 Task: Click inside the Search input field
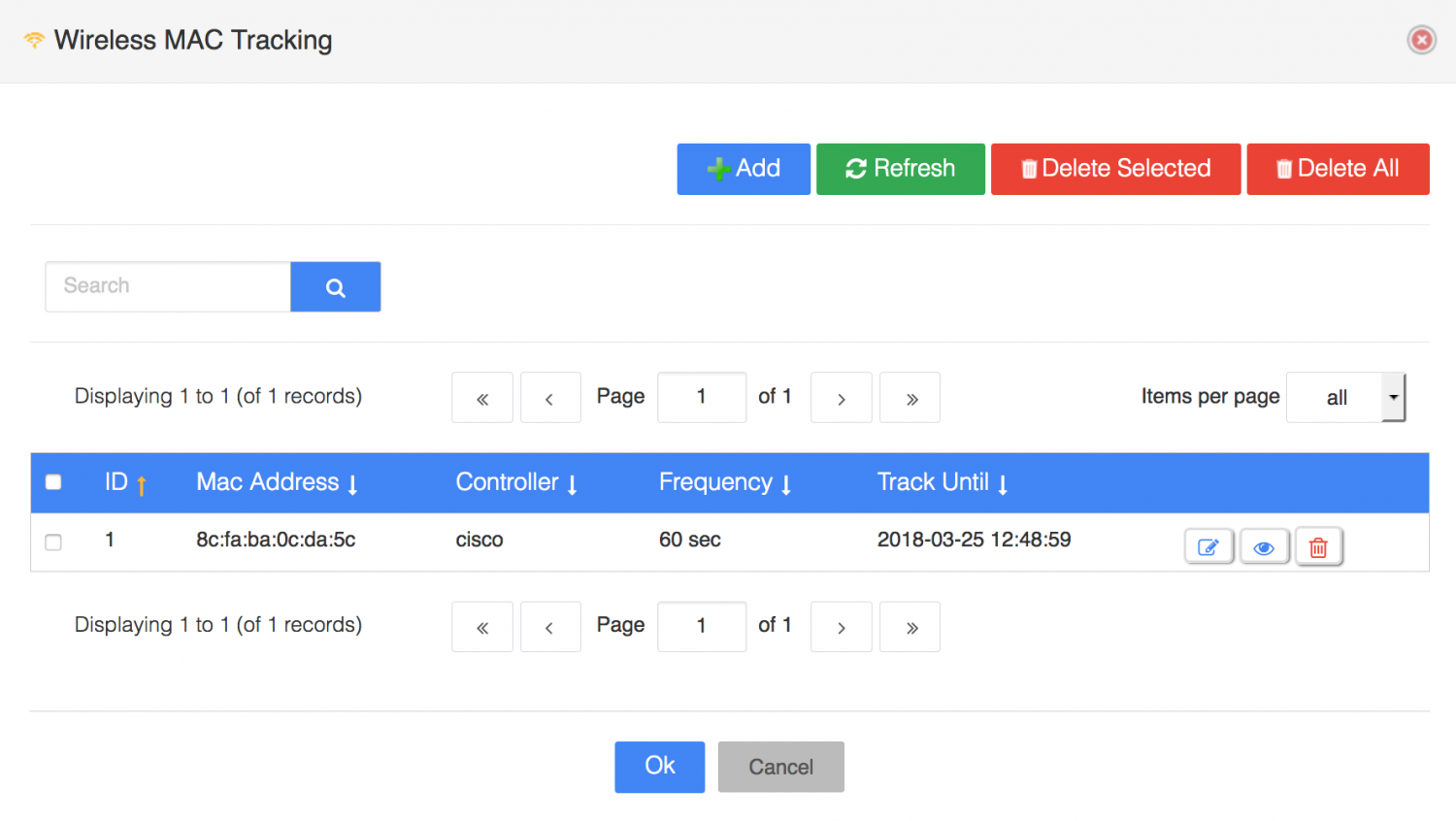tap(166, 286)
